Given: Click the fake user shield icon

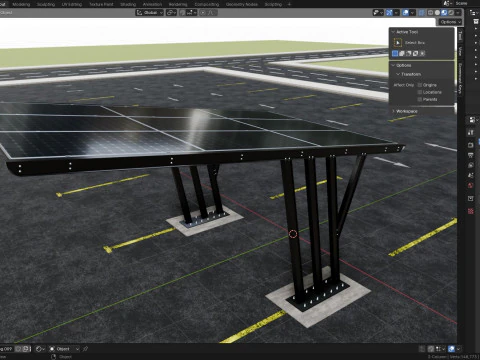Looking at the screenshot, I should (x=19, y=349).
